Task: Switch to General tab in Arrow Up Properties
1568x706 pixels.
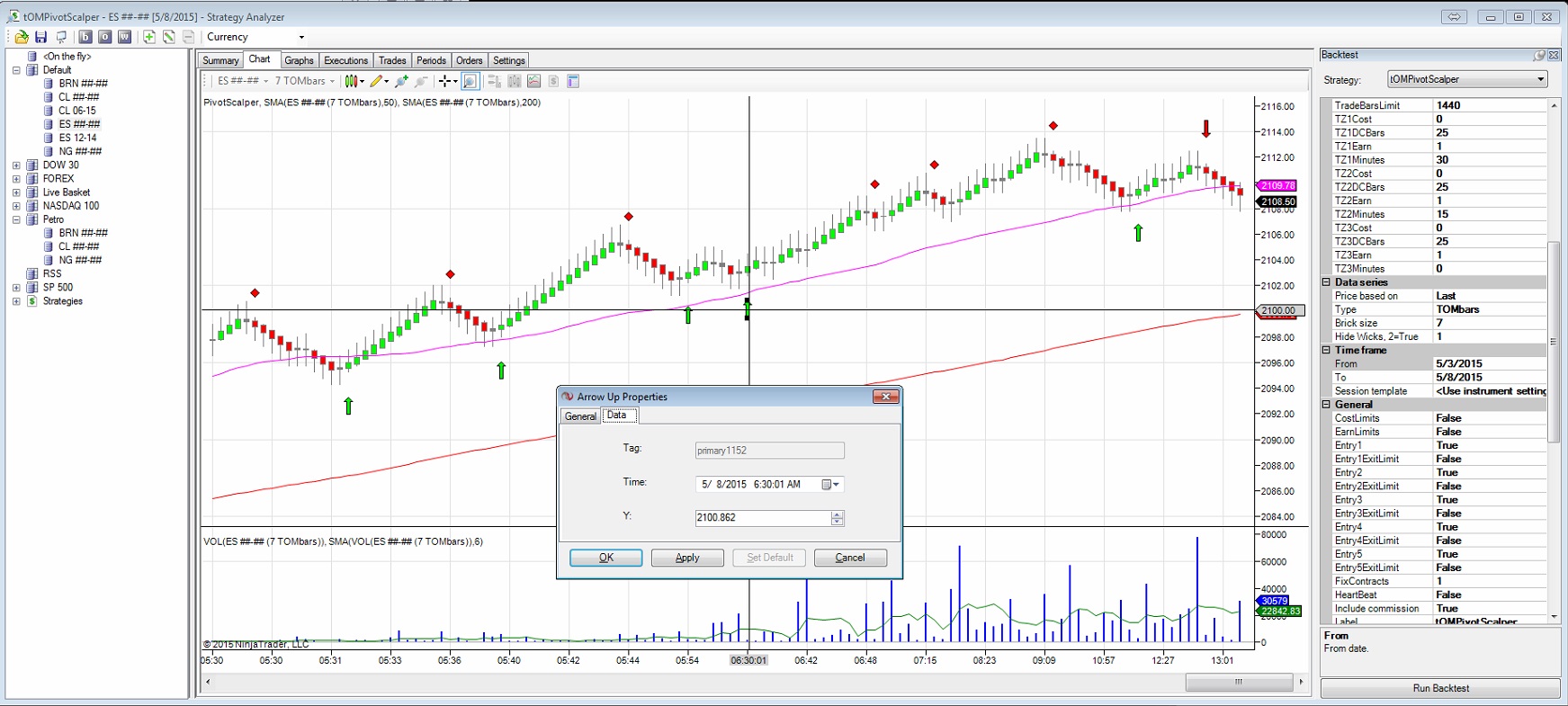Action: tap(580, 416)
